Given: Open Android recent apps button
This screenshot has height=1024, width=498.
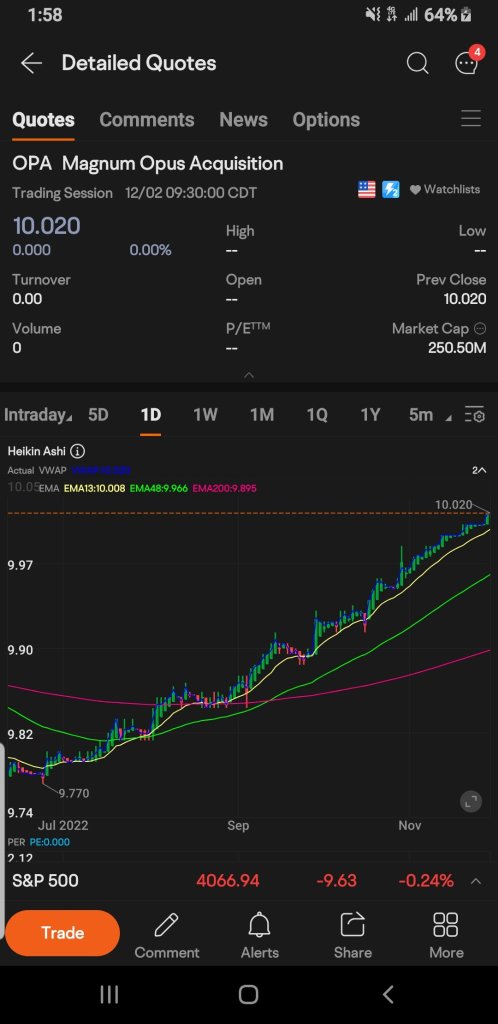Looking at the screenshot, I should [109, 995].
